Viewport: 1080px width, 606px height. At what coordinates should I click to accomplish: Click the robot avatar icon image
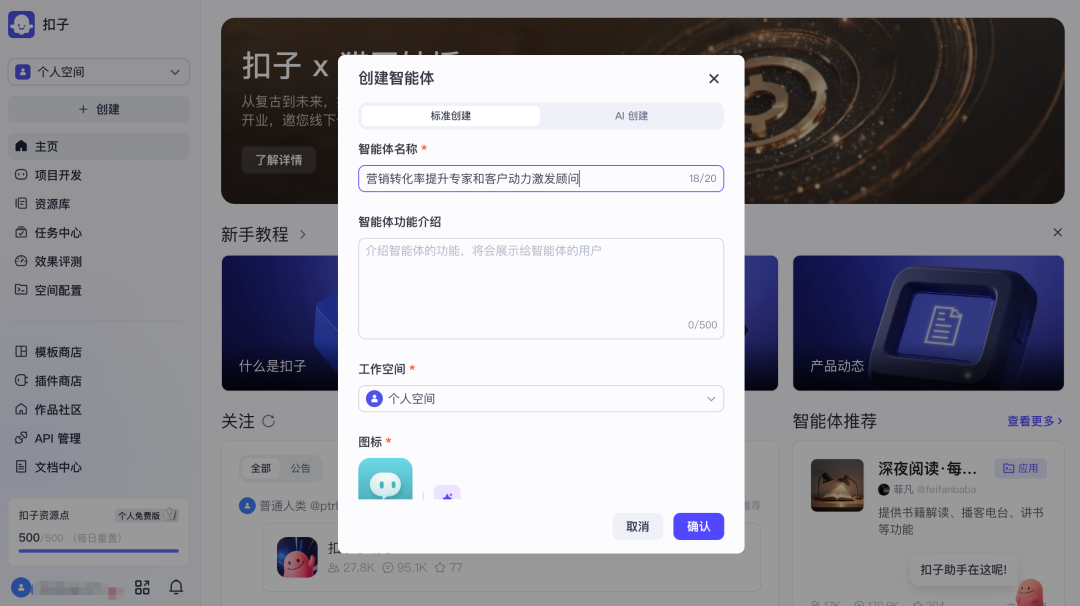point(385,481)
